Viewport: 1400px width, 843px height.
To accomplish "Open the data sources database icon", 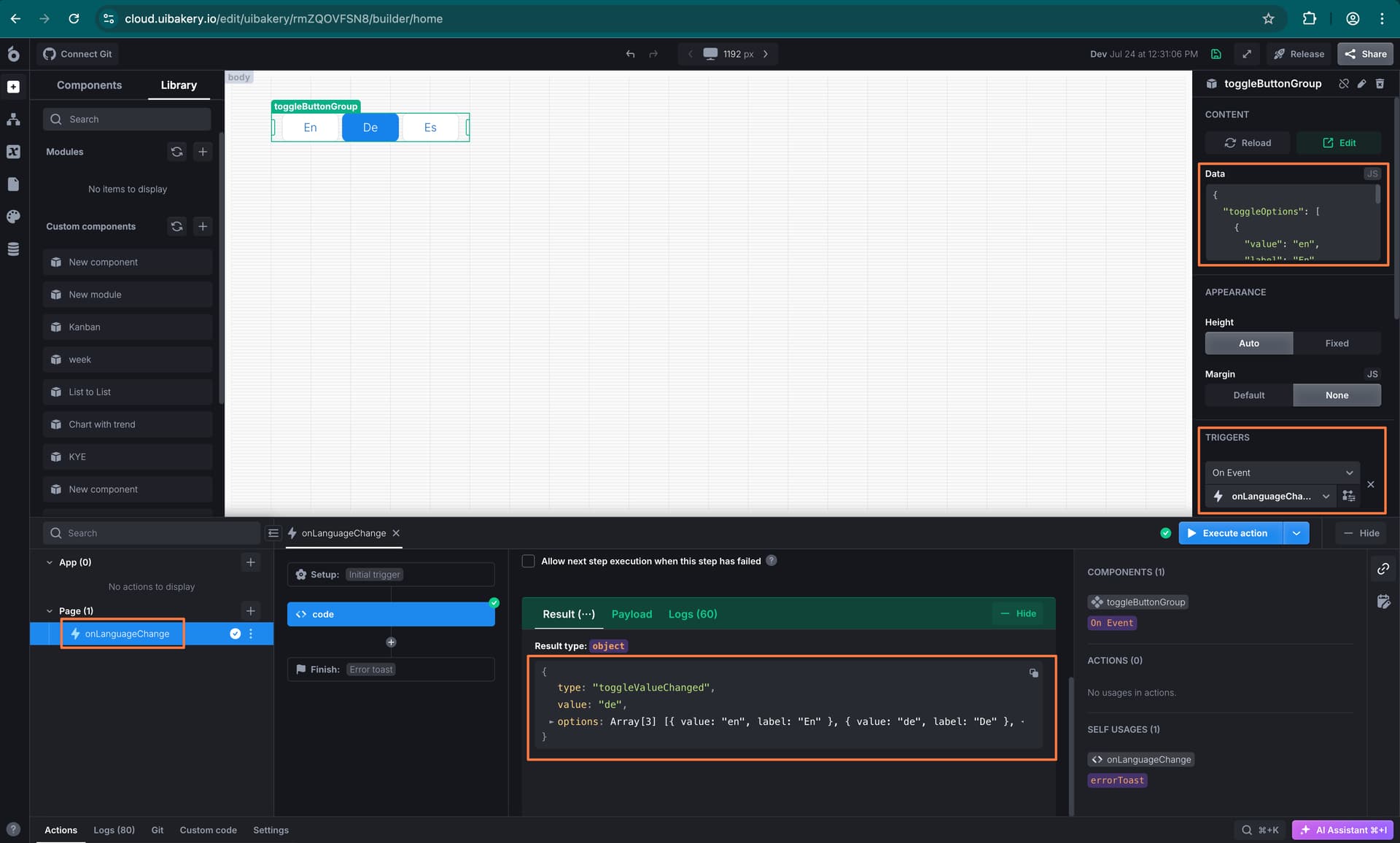I will [x=13, y=249].
